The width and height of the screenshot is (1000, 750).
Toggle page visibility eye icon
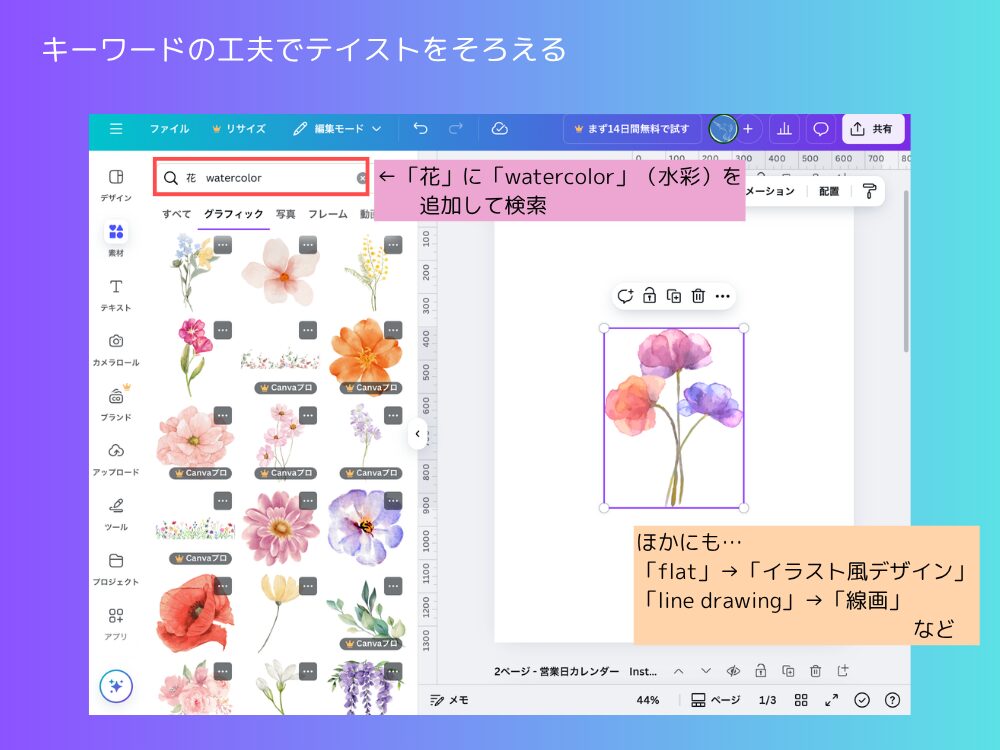tap(733, 671)
